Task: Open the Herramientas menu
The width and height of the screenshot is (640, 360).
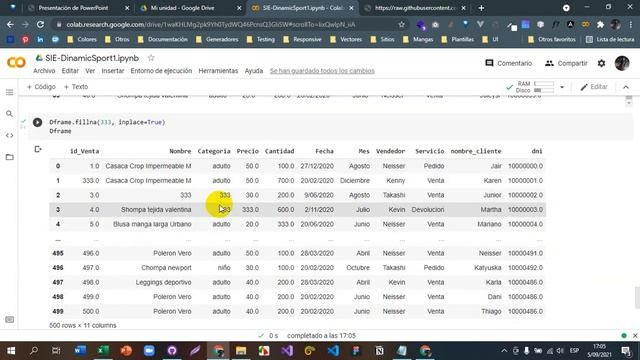Action: point(218,71)
